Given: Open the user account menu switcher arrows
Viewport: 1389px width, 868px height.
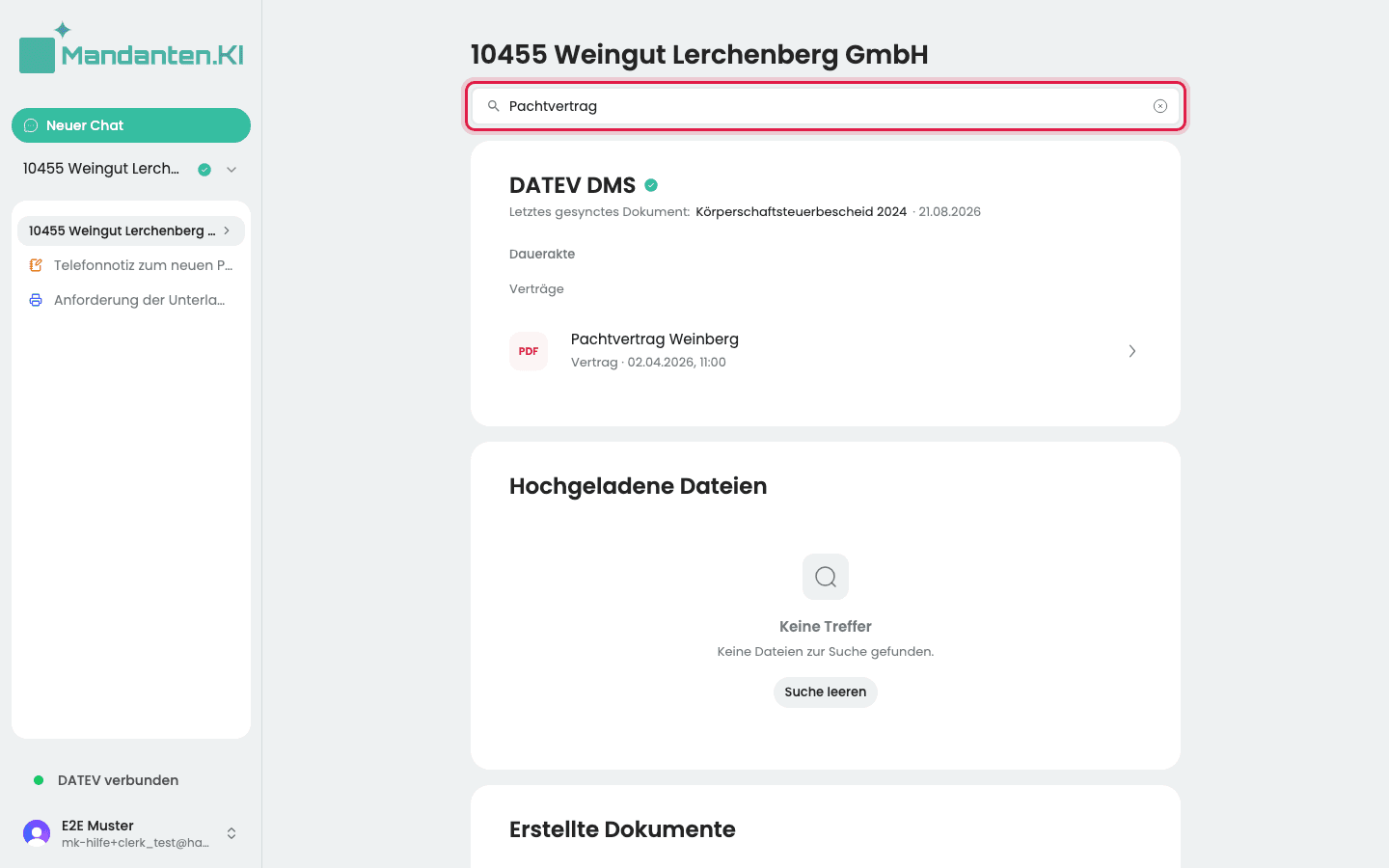Looking at the screenshot, I should pos(231,833).
